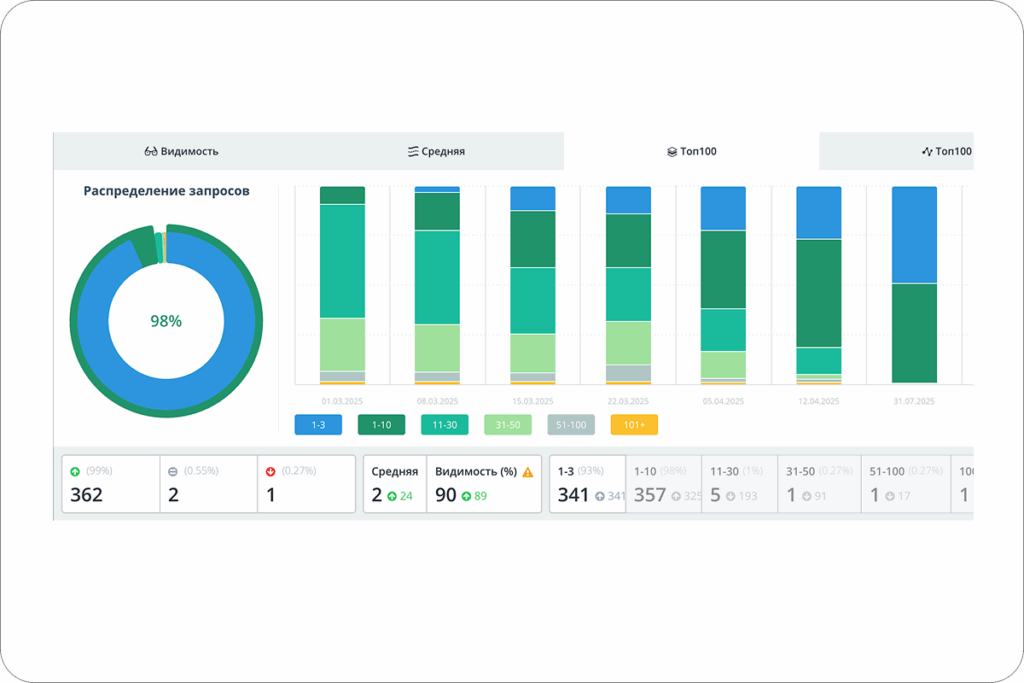Open the Видимость tab with glasses icon
The height and width of the screenshot is (683, 1024).
click(182, 151)
